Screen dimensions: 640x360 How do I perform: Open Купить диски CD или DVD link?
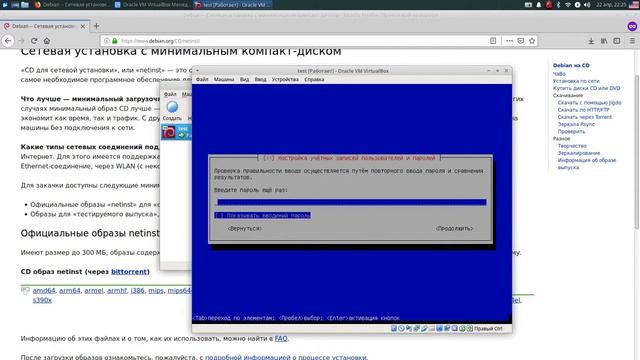pos(586,88)
